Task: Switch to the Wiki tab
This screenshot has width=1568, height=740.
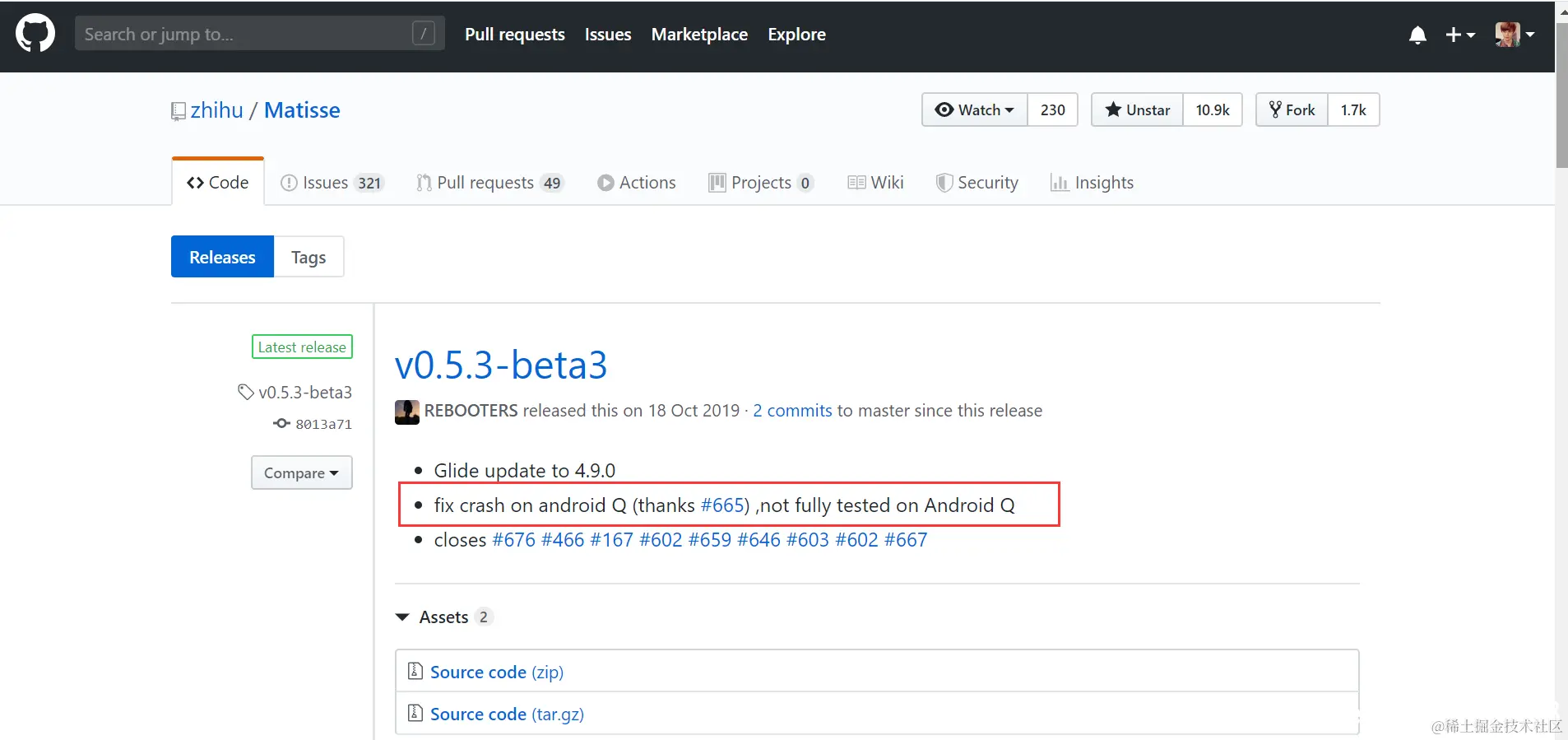Action: click(875, 183)
